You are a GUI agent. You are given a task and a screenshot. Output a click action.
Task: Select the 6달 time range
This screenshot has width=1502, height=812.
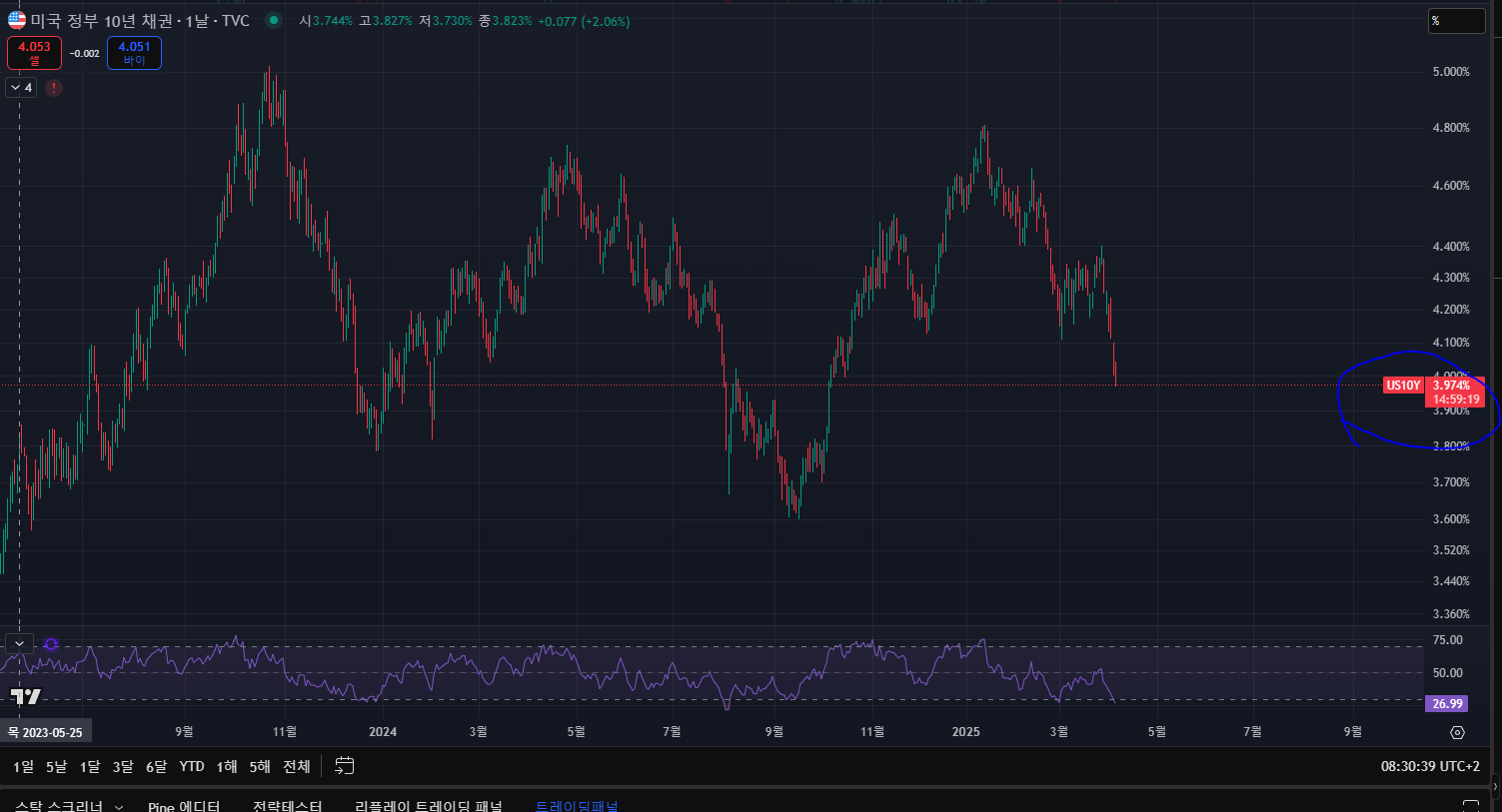[156, 766]
